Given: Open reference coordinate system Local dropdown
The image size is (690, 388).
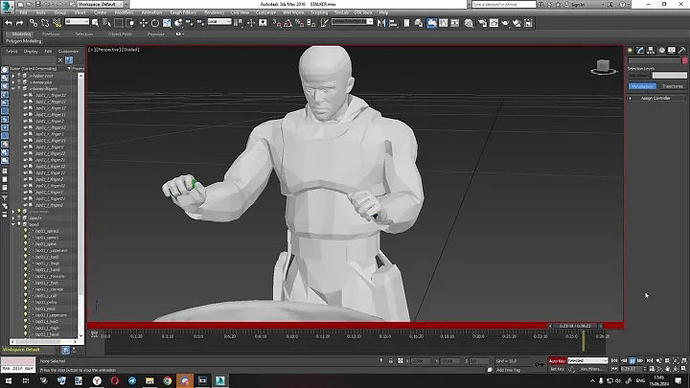Looking at the screenshot, I should (220, 22).
